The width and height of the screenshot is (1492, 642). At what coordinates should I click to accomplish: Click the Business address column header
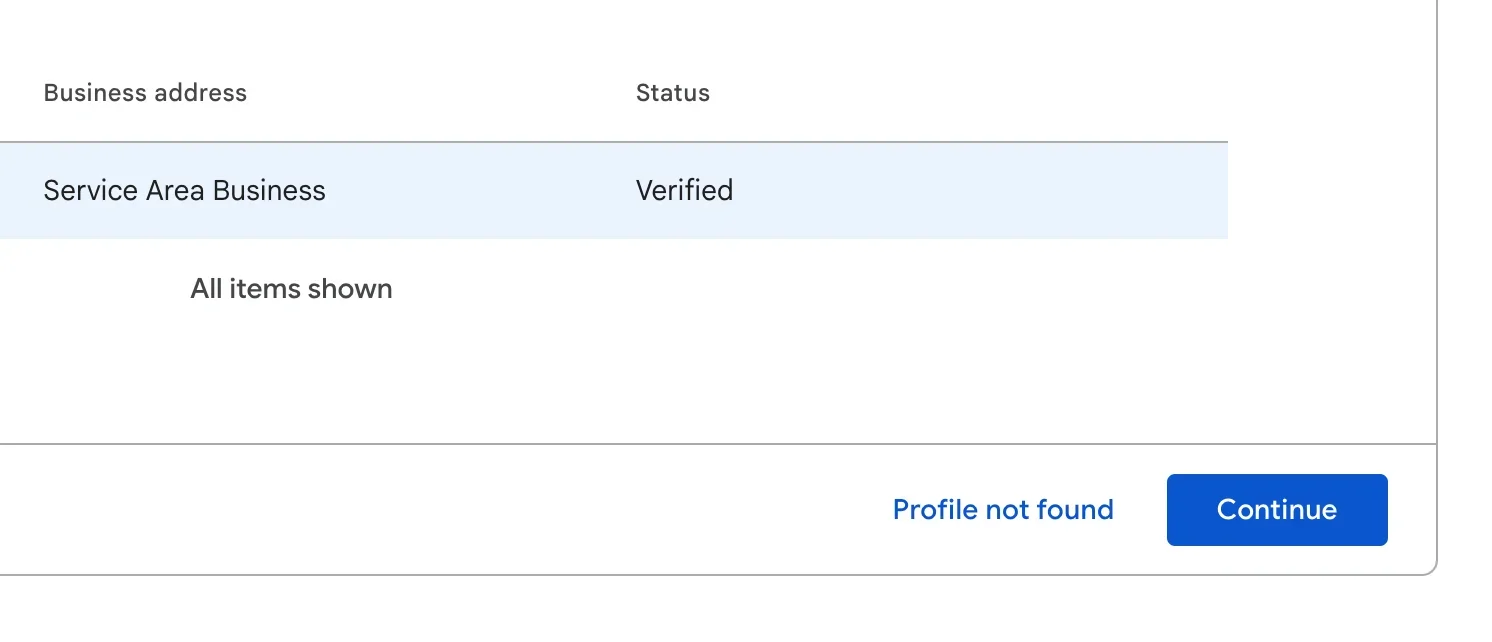point(145,92)
